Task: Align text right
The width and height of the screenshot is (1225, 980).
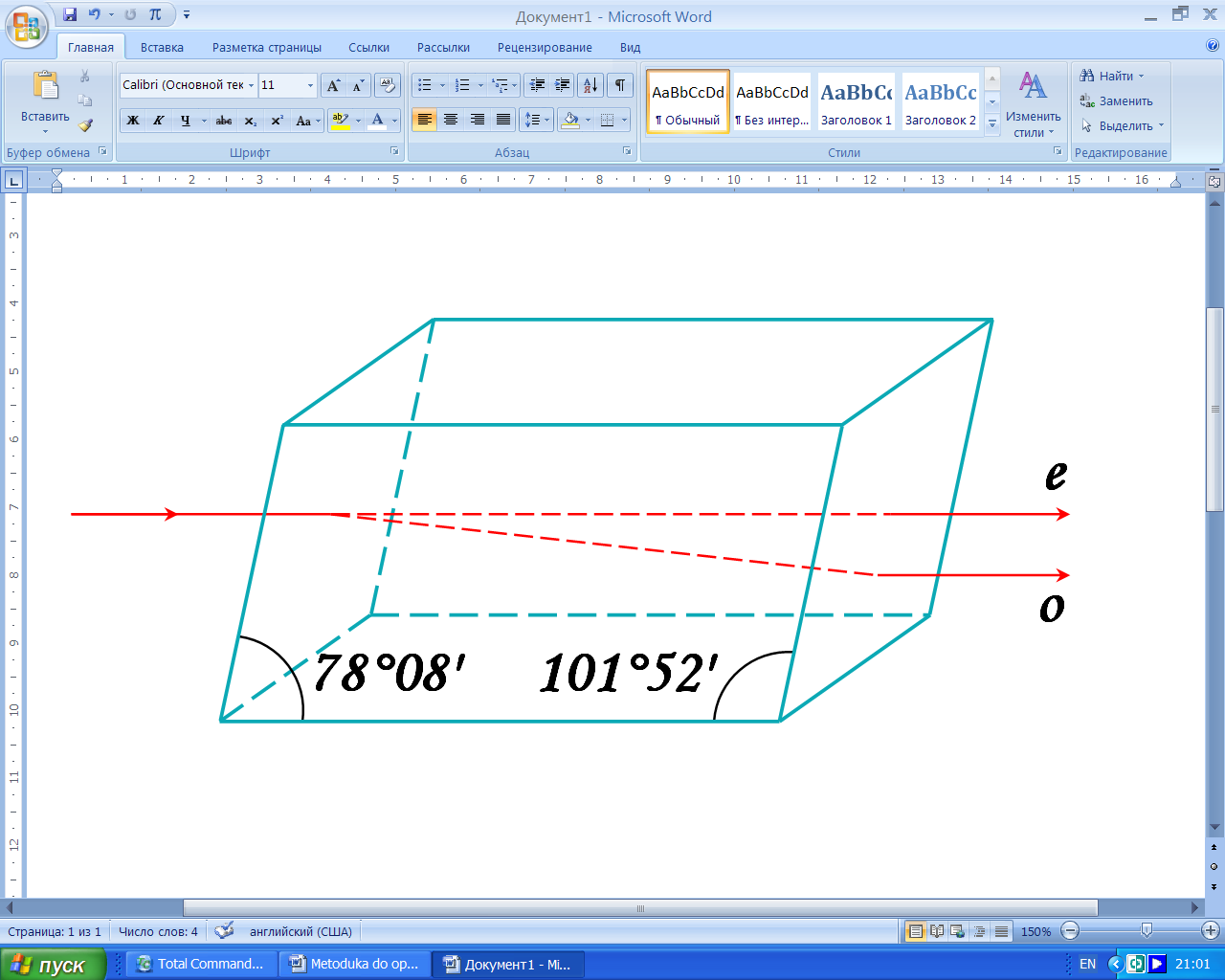Action: point(477,120)
